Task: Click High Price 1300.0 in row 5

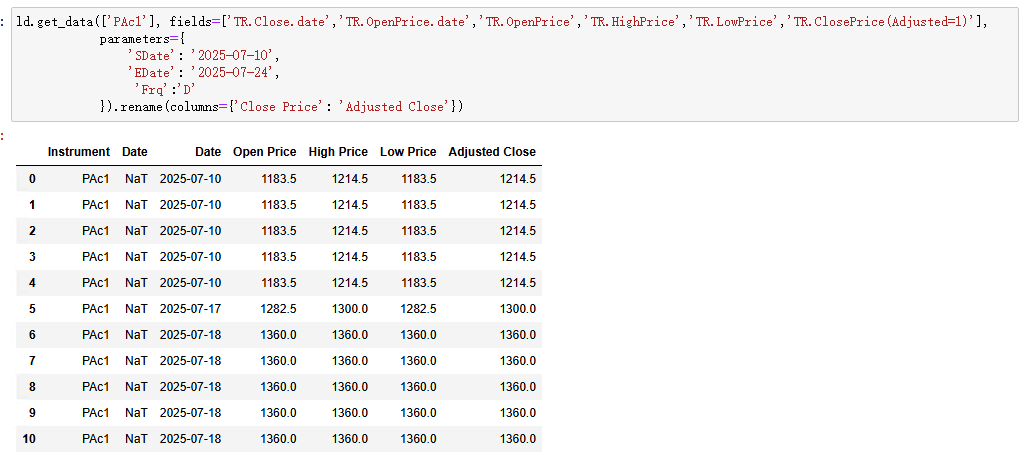Action: tap(350, 309)
